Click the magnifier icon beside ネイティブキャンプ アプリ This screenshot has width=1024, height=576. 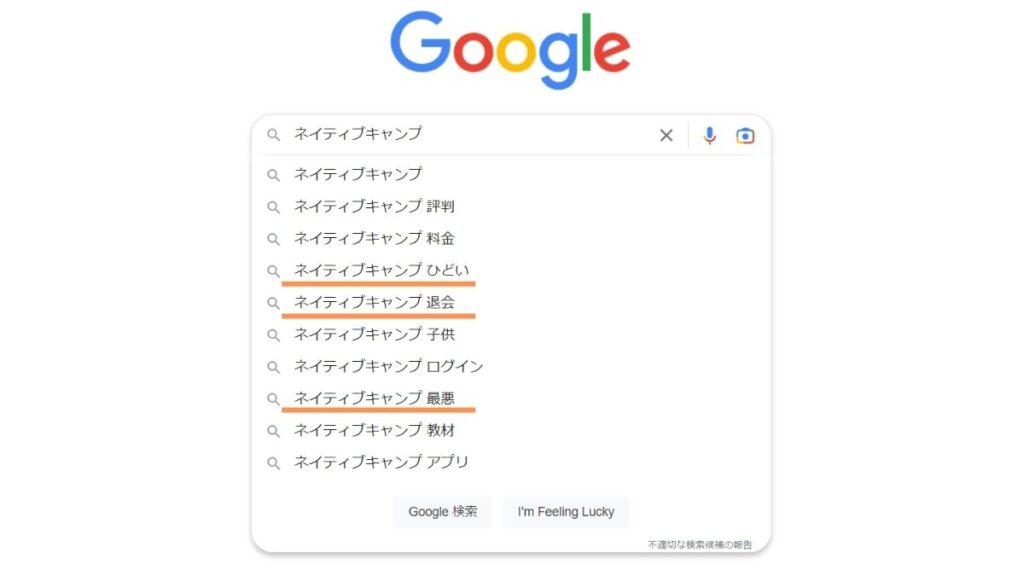point(274,463)
